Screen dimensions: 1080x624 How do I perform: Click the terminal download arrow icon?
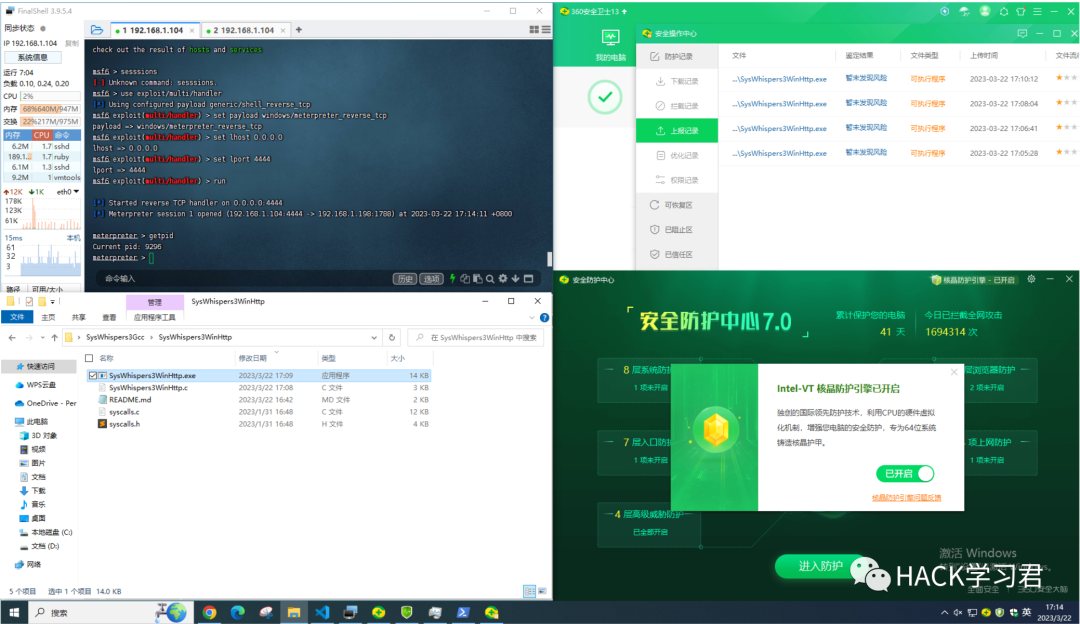[515, 278]
